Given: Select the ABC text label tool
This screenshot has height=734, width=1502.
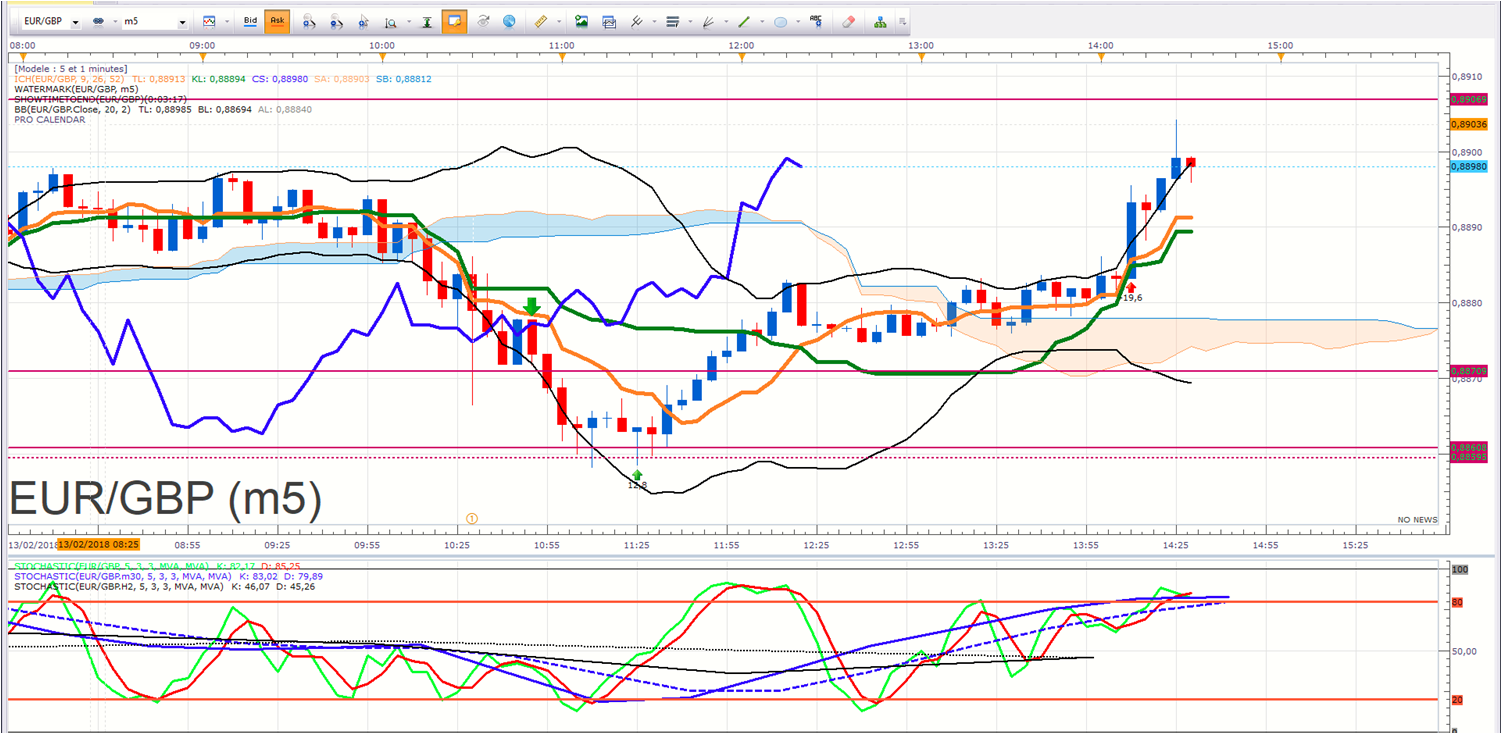Looking at the screenshot, I should click(x=817, y=20).
